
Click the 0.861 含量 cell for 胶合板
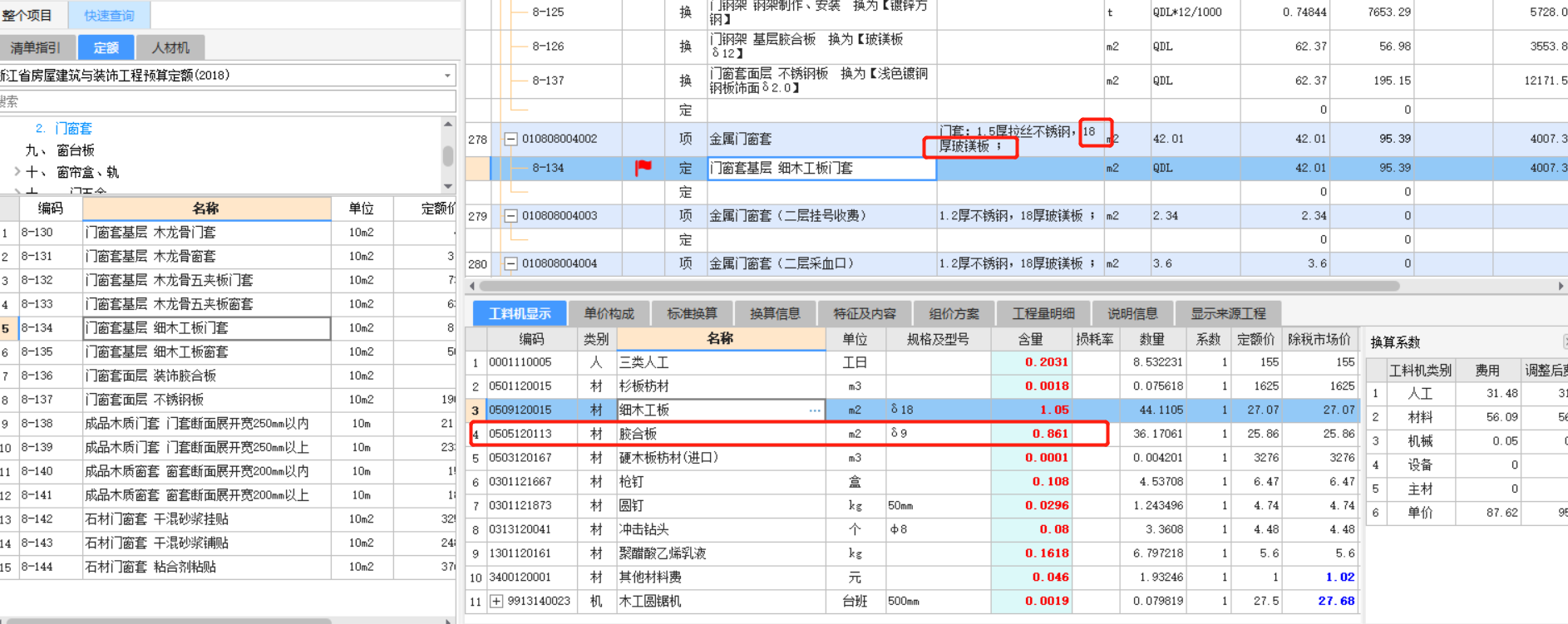[1030, 434]
